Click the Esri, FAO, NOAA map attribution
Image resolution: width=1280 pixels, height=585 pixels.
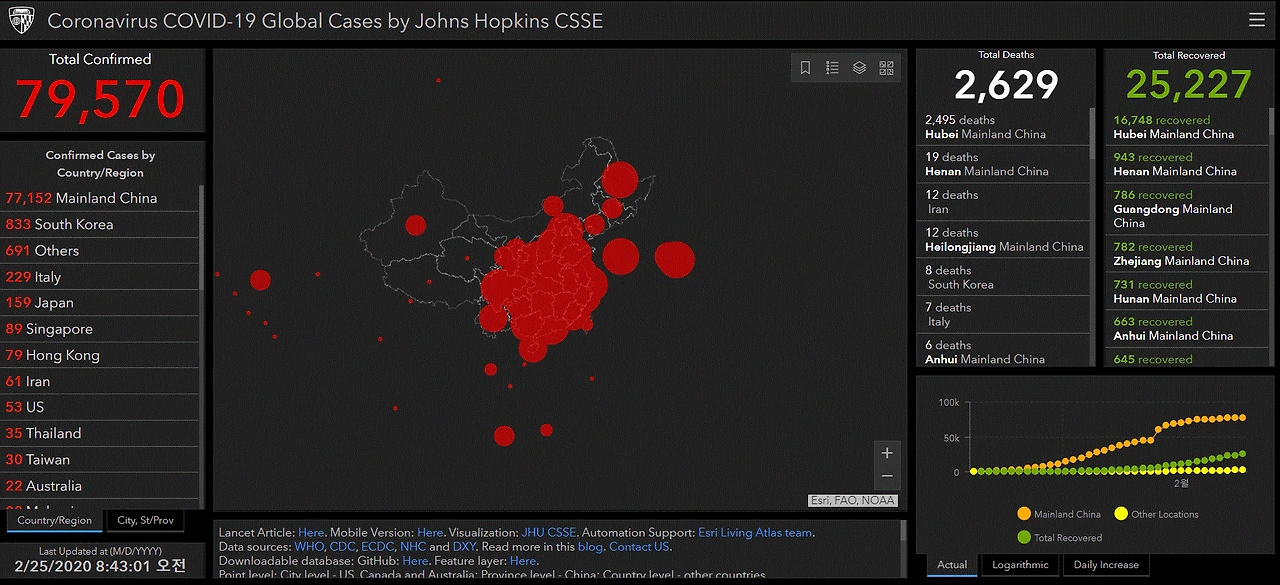(853, 501)
